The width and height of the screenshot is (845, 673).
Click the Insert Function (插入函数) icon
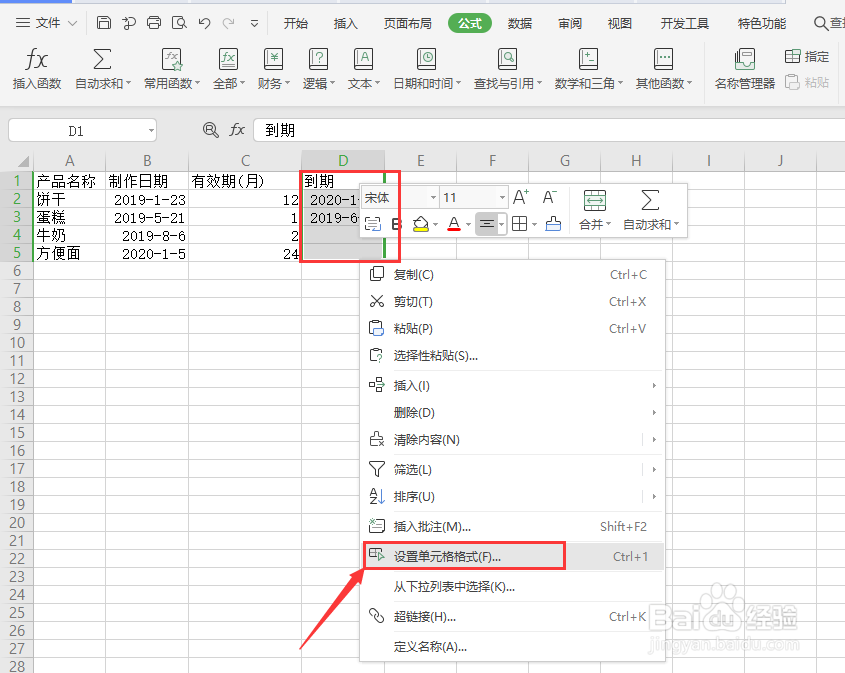(x=37, y=59)
